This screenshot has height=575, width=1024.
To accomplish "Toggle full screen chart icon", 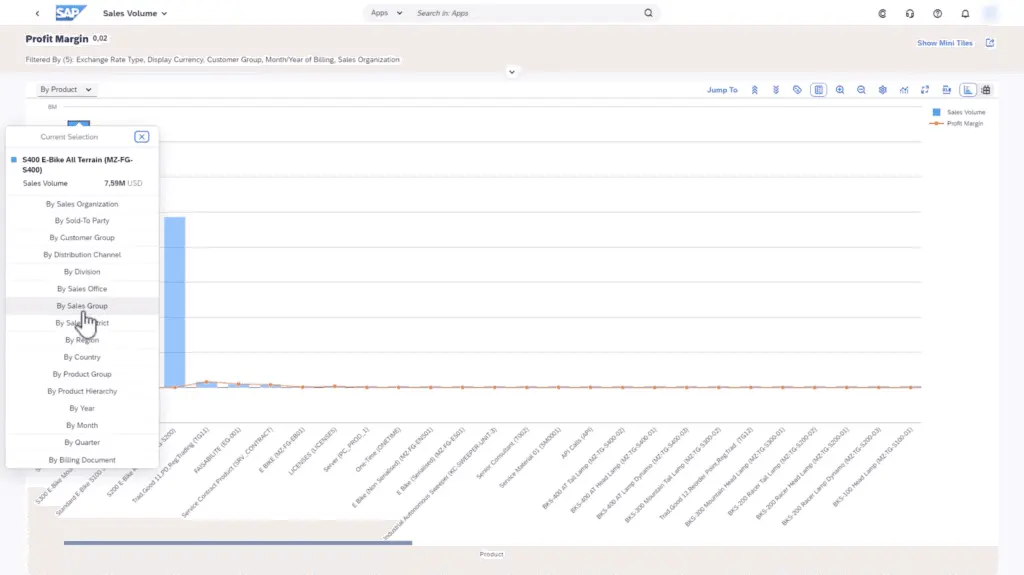I will 925,90.
